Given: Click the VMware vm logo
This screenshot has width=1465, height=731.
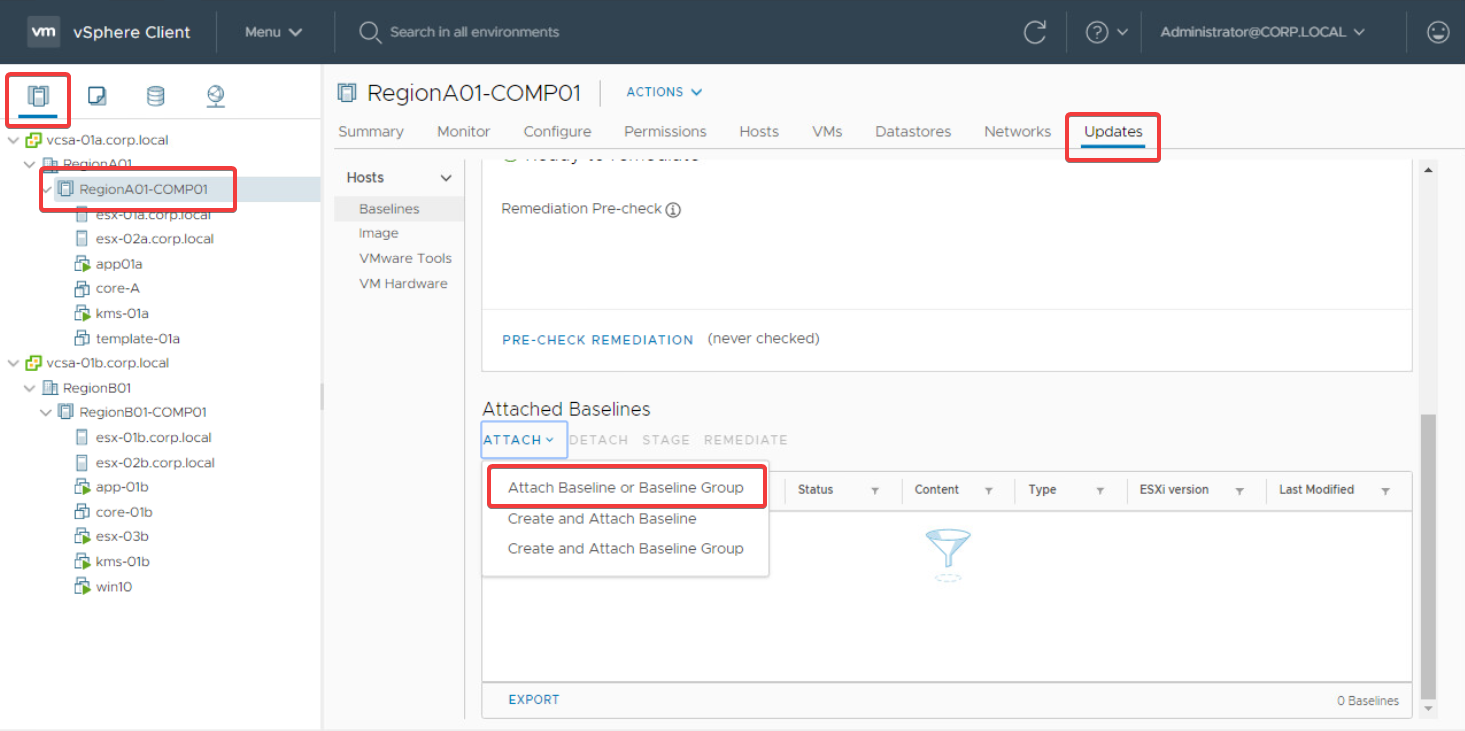Looking at the screenshot, I should (44, 32).
